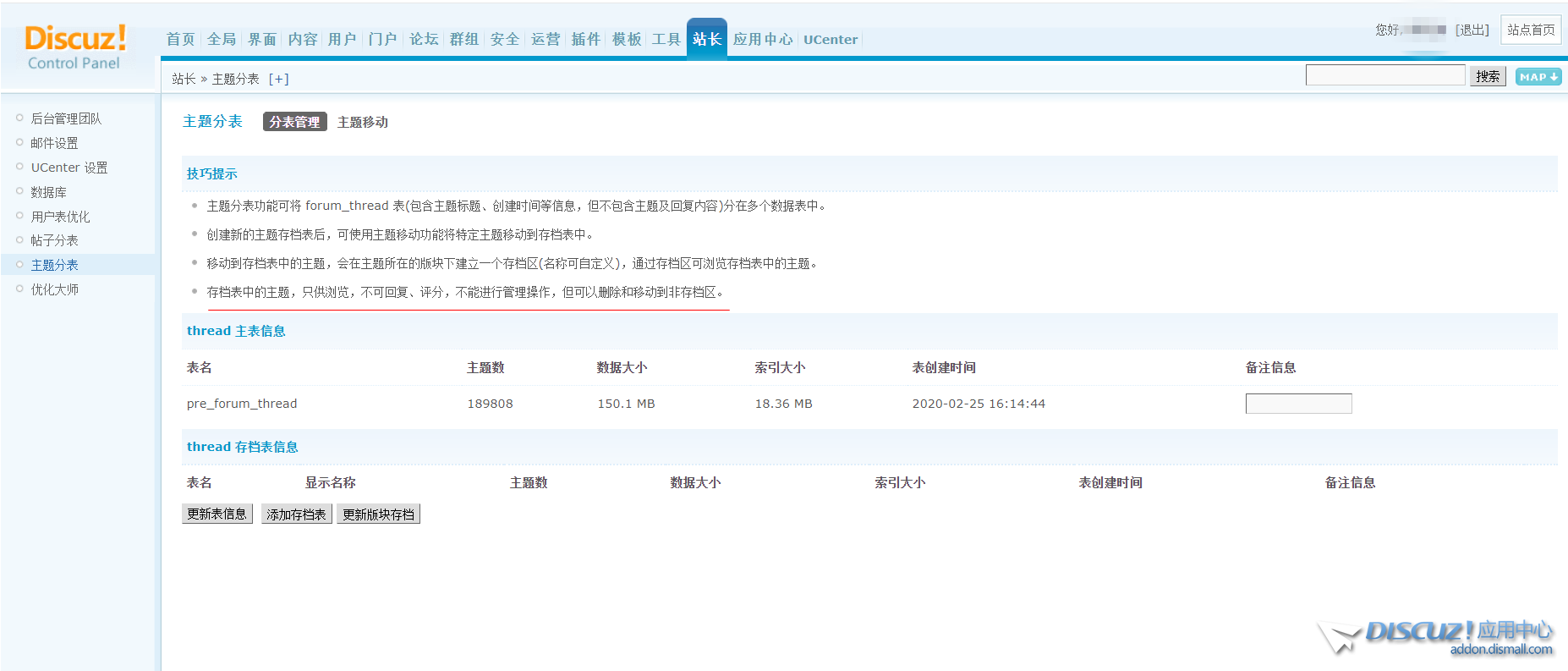Open 数据库 in the left sidebar

click(48, 192)
